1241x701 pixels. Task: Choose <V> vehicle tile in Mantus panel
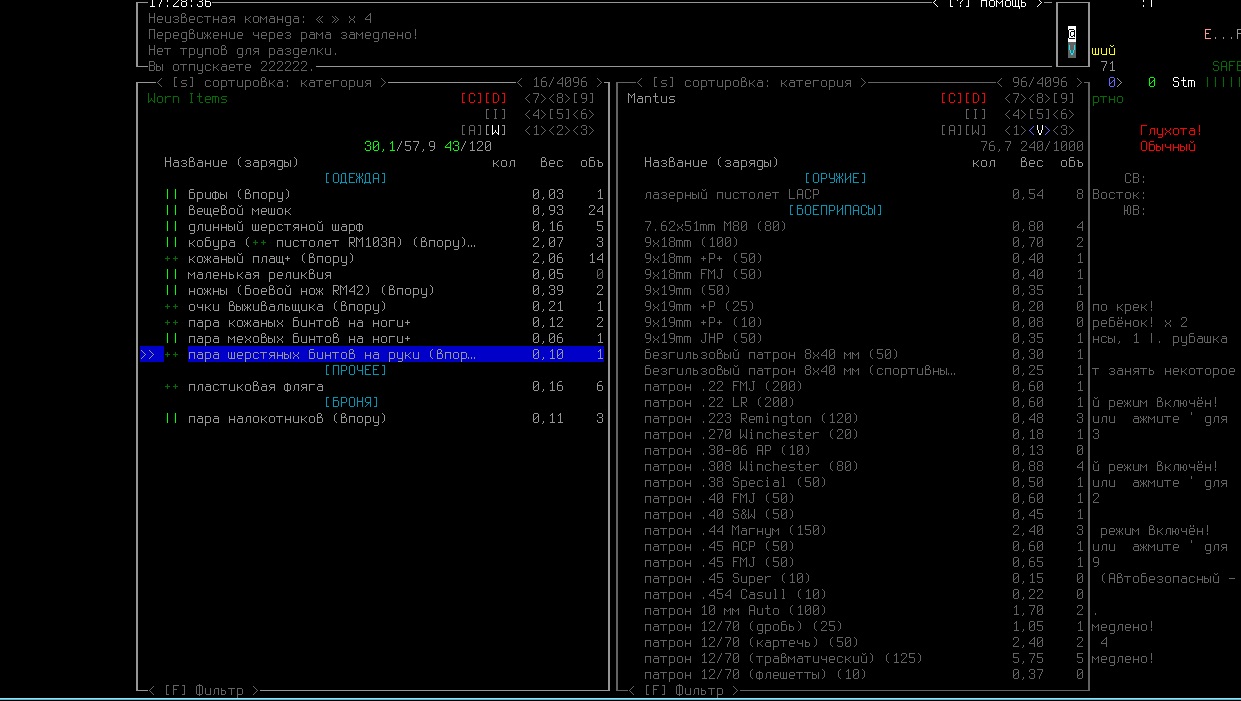click(1040, 131)
